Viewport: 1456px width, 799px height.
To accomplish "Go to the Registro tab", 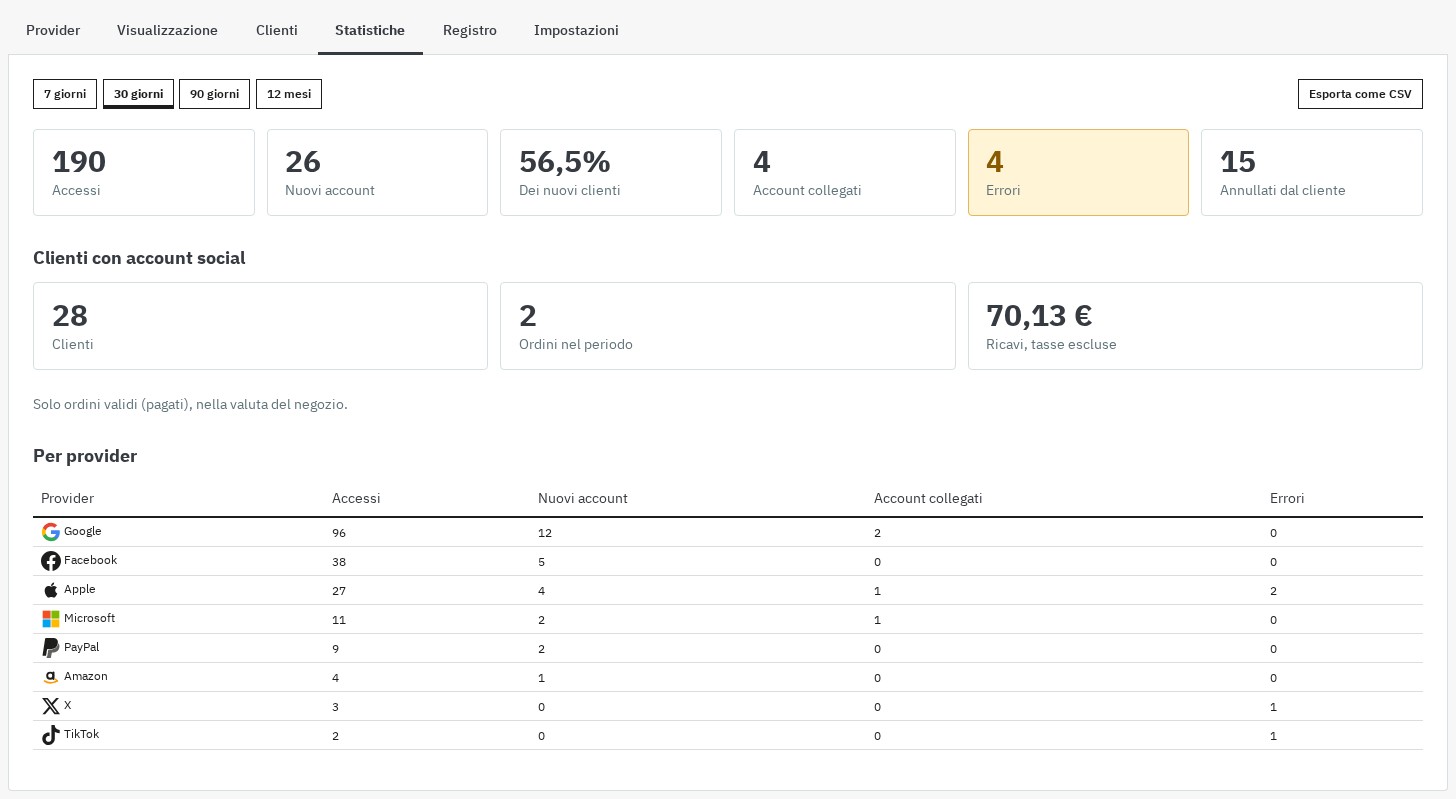I will point(470,30).
